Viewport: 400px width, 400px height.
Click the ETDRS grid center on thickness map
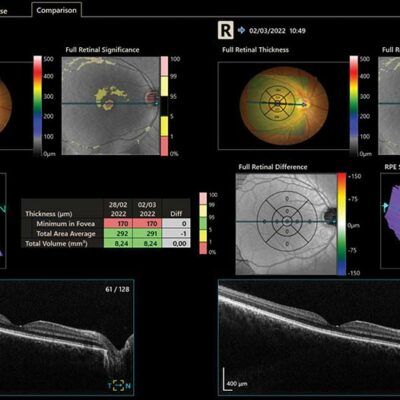tap(277, 104)
